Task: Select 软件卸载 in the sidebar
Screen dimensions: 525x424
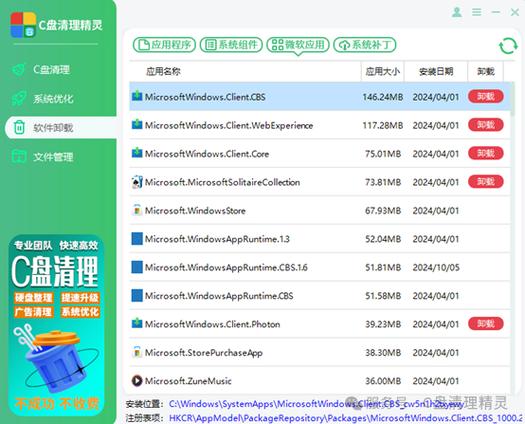Action: pos(61,128)
